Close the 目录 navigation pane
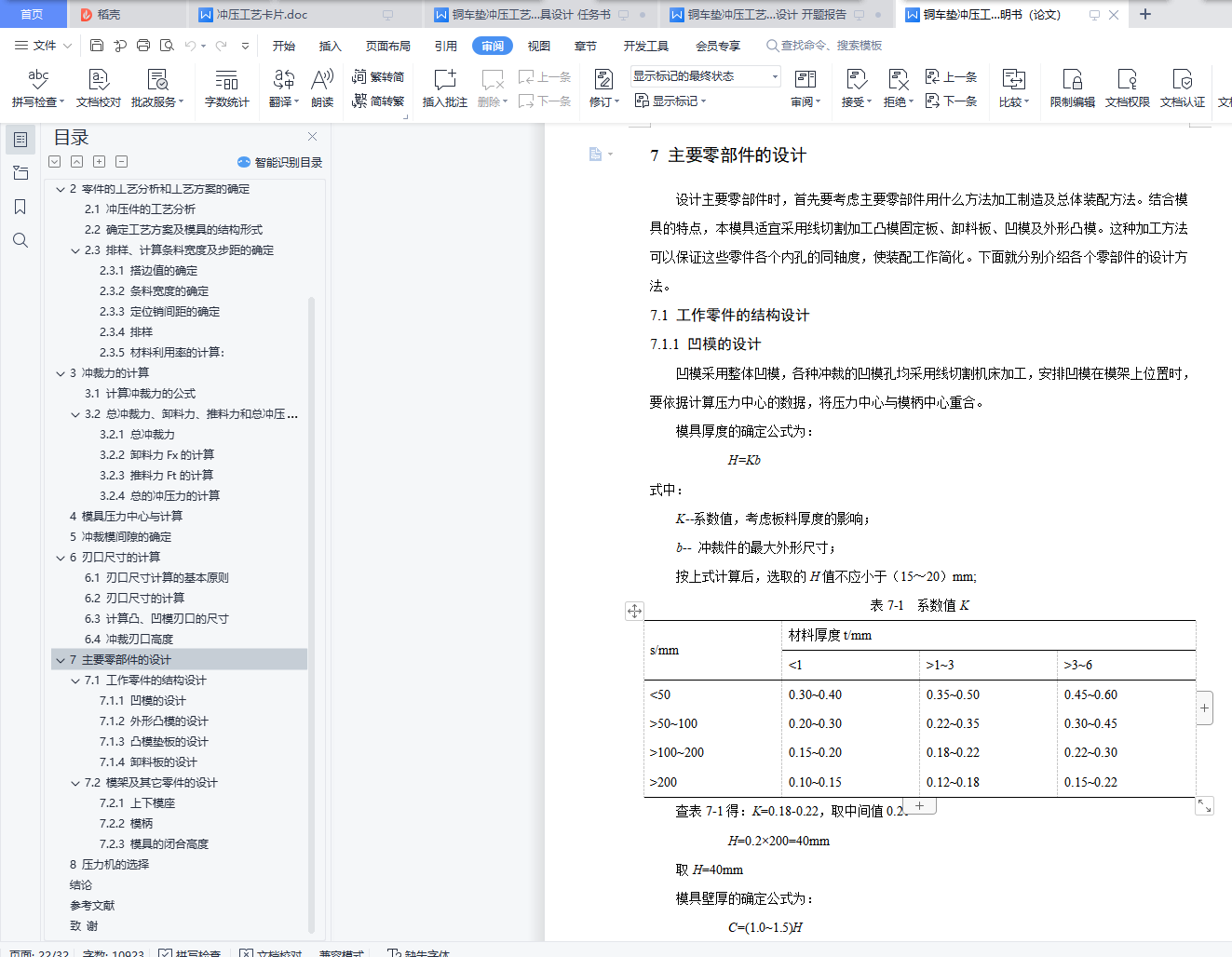 312,136
